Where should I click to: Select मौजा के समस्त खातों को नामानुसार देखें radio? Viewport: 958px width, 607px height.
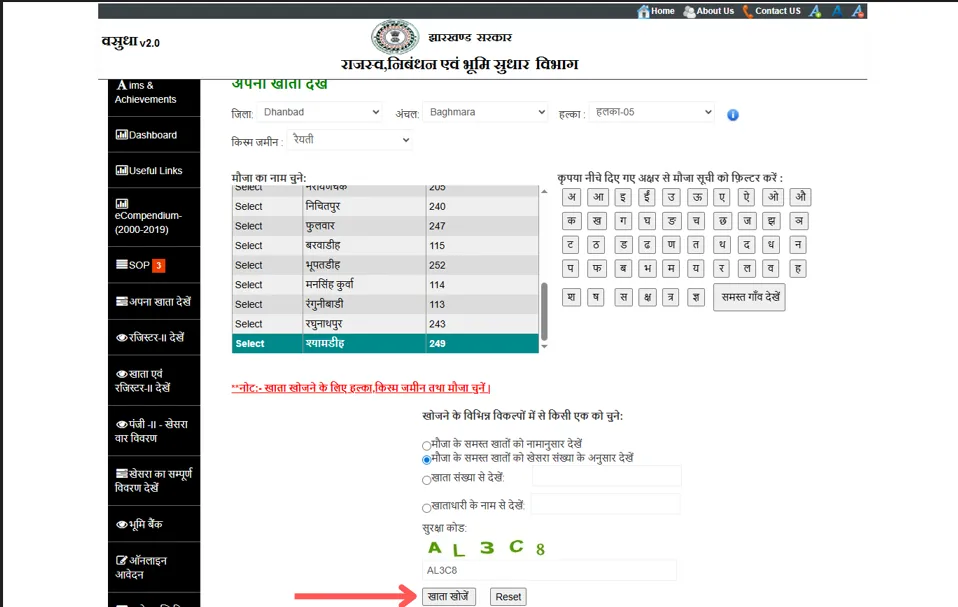[426, 445]
